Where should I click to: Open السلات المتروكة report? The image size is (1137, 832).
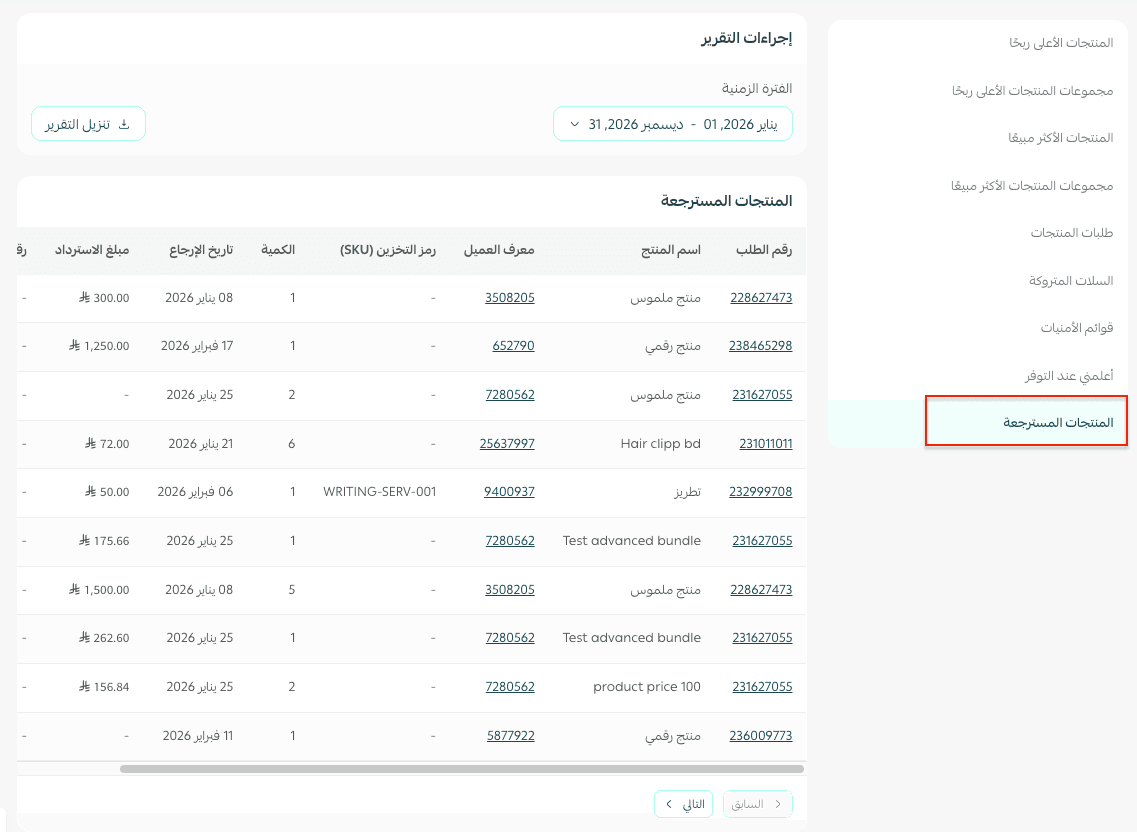click(1070, 281)
